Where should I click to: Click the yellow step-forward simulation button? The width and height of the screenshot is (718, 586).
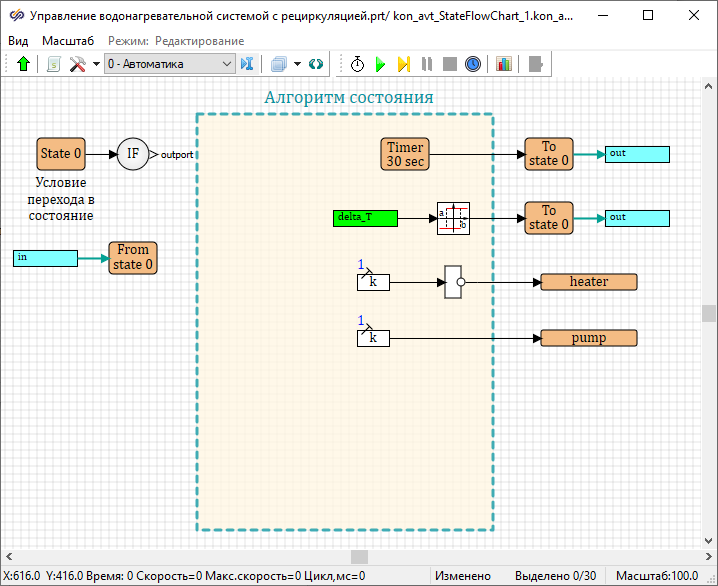(x=403, y=64)
